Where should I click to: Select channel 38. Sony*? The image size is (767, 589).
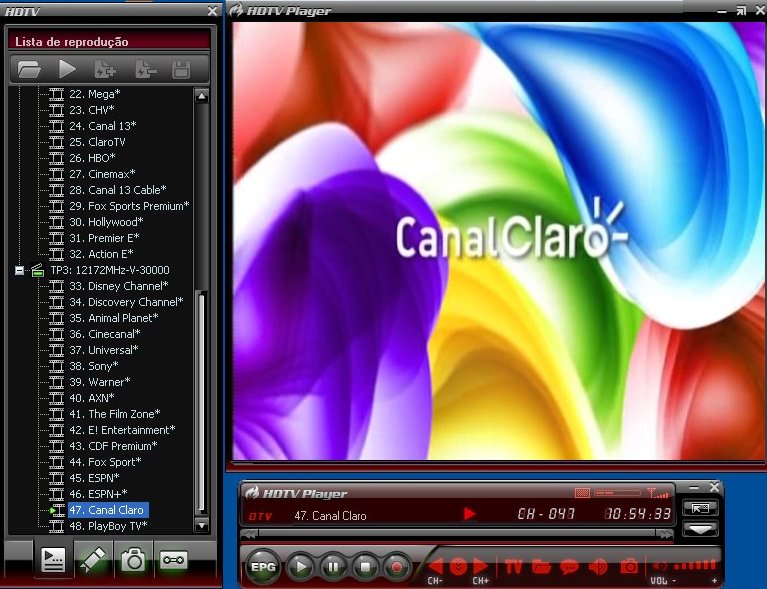[x=94, y=366]
